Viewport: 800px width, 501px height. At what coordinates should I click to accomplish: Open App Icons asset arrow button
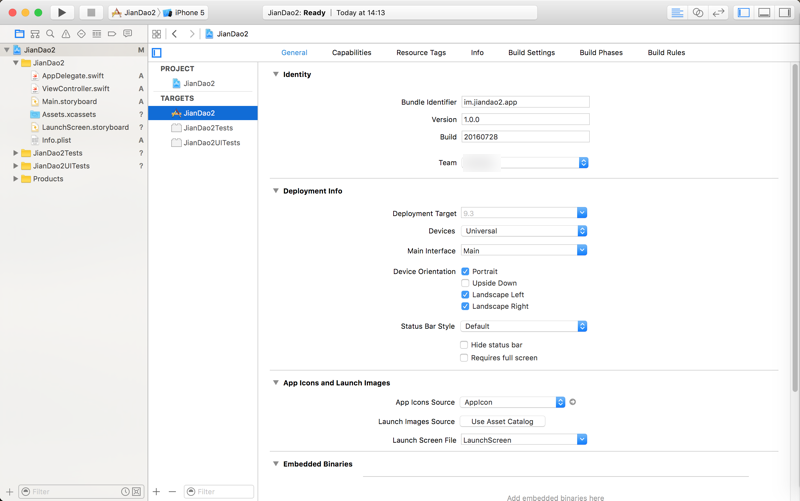pos(572,402)
